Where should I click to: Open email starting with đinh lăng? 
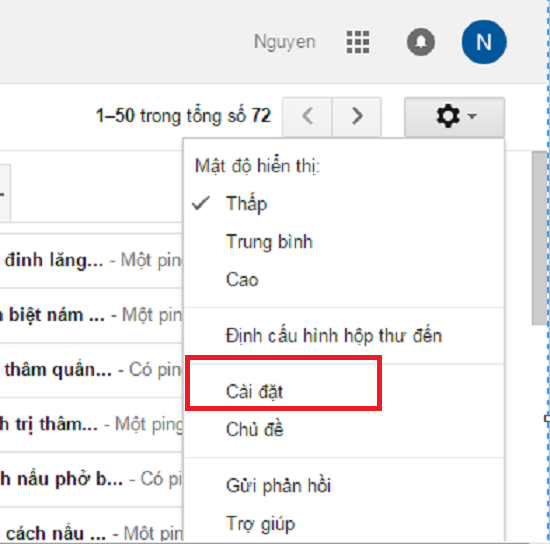tap(91, 261)
